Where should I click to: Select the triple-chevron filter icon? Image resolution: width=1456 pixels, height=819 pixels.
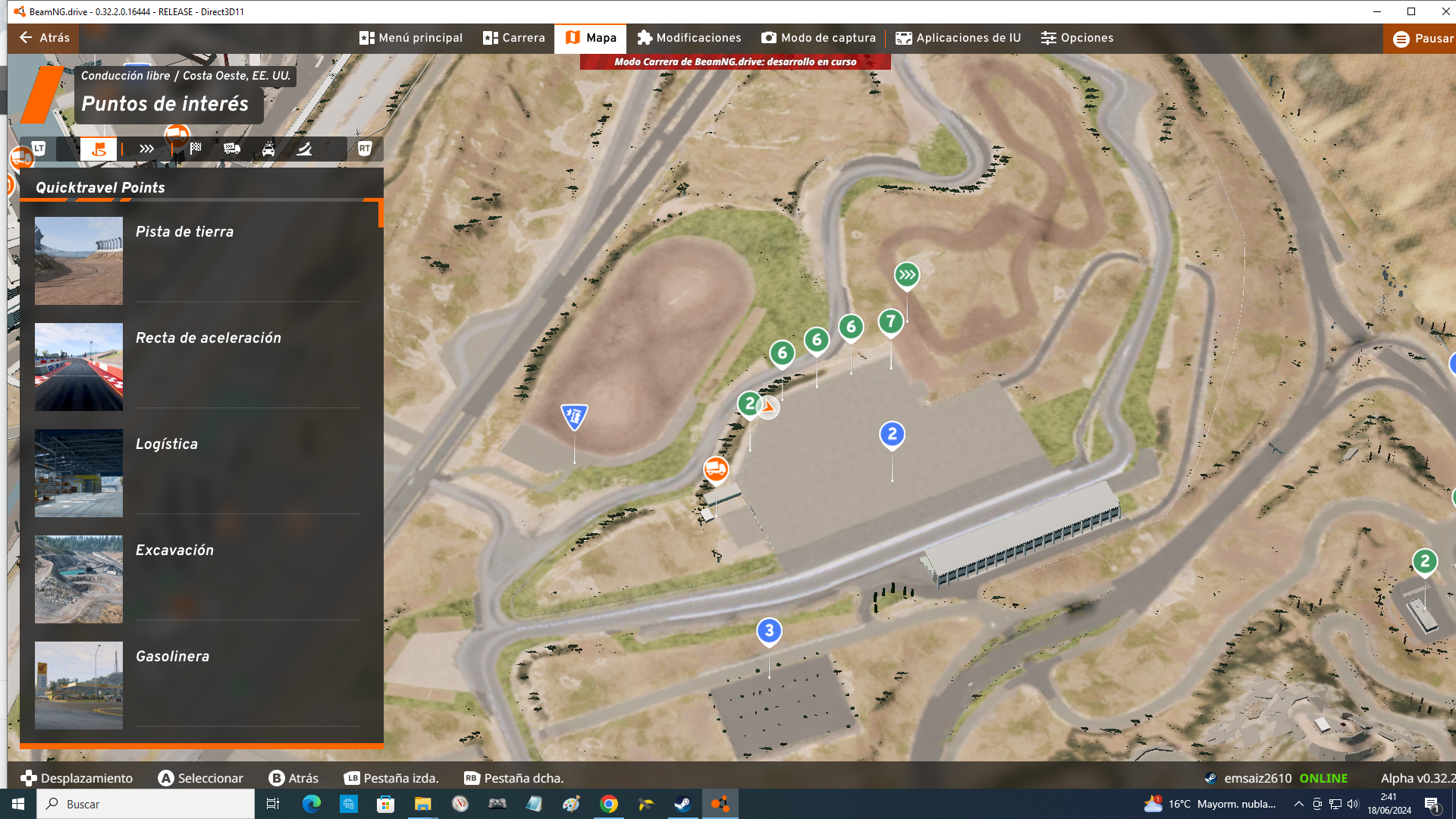[x=146, y=149]
